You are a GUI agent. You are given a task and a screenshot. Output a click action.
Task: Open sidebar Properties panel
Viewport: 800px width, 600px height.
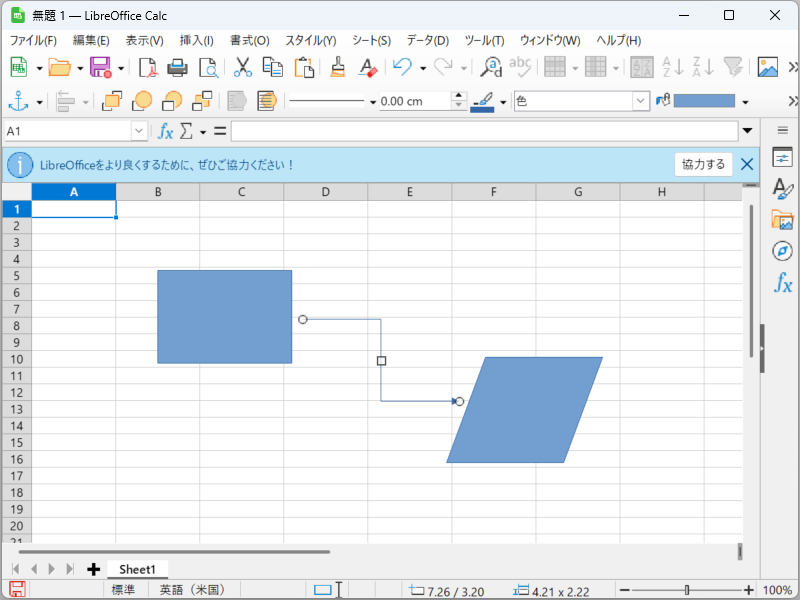(x=782, y=158)
